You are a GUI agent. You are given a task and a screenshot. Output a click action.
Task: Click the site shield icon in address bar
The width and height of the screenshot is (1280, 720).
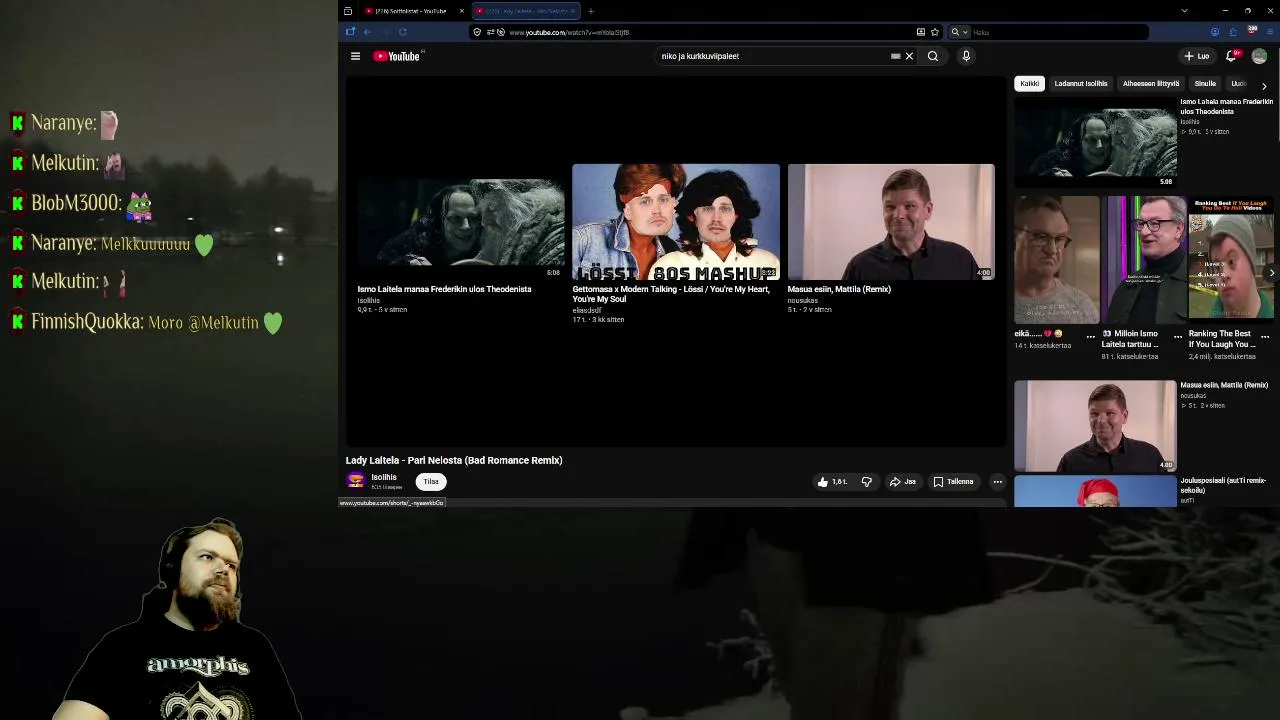pyautogui.click(x=477, y=32)
